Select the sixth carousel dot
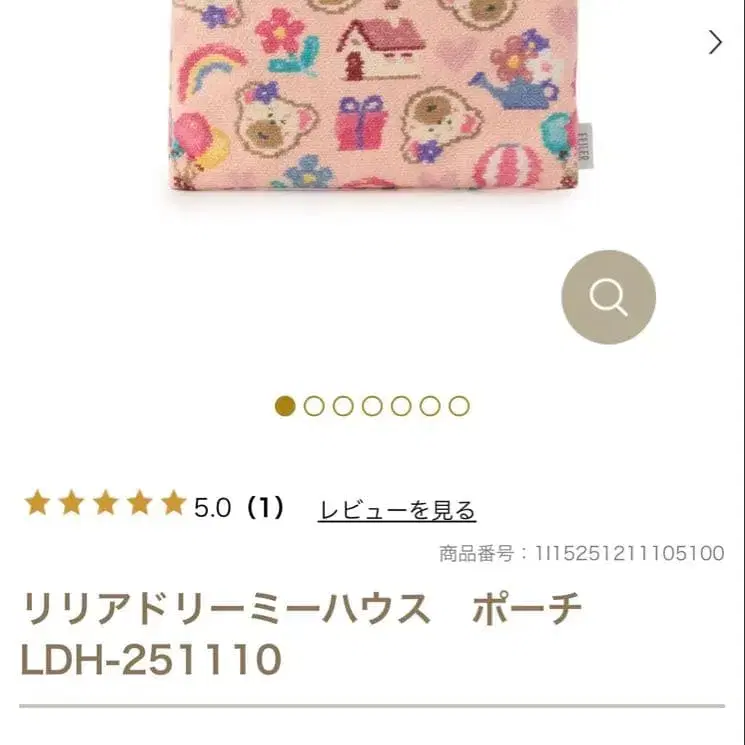This screenshot has height=745, width=745. pyautogui.click(x=430, y=406)
